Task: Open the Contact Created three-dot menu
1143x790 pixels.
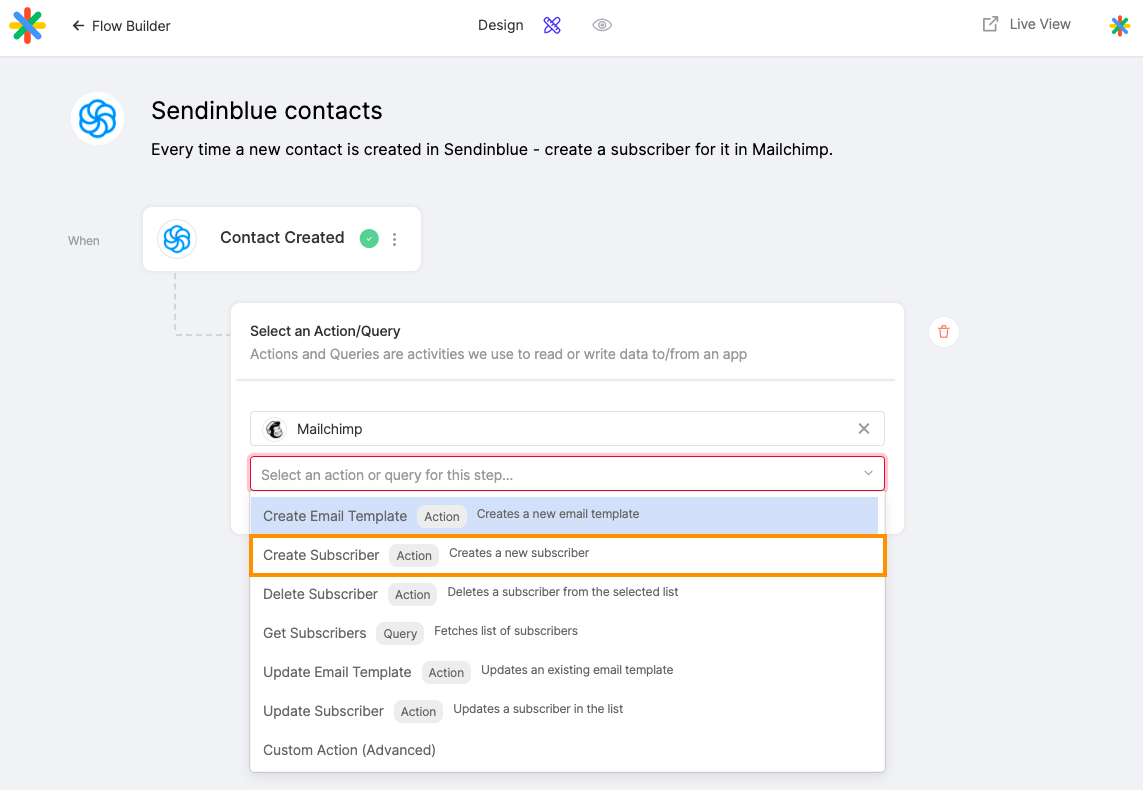Action: click(x=394, y=239)
